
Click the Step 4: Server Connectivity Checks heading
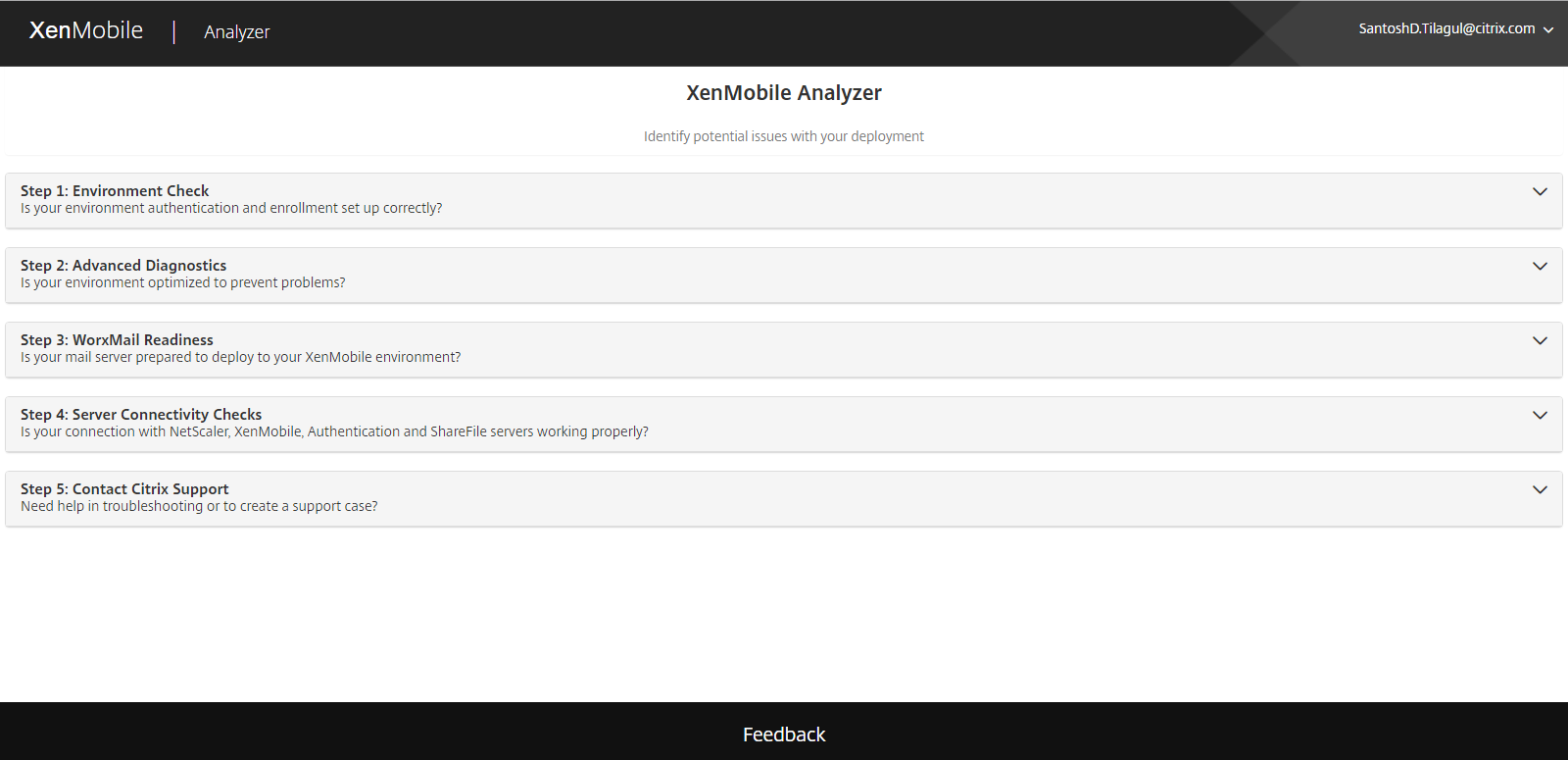click(141, 415)
